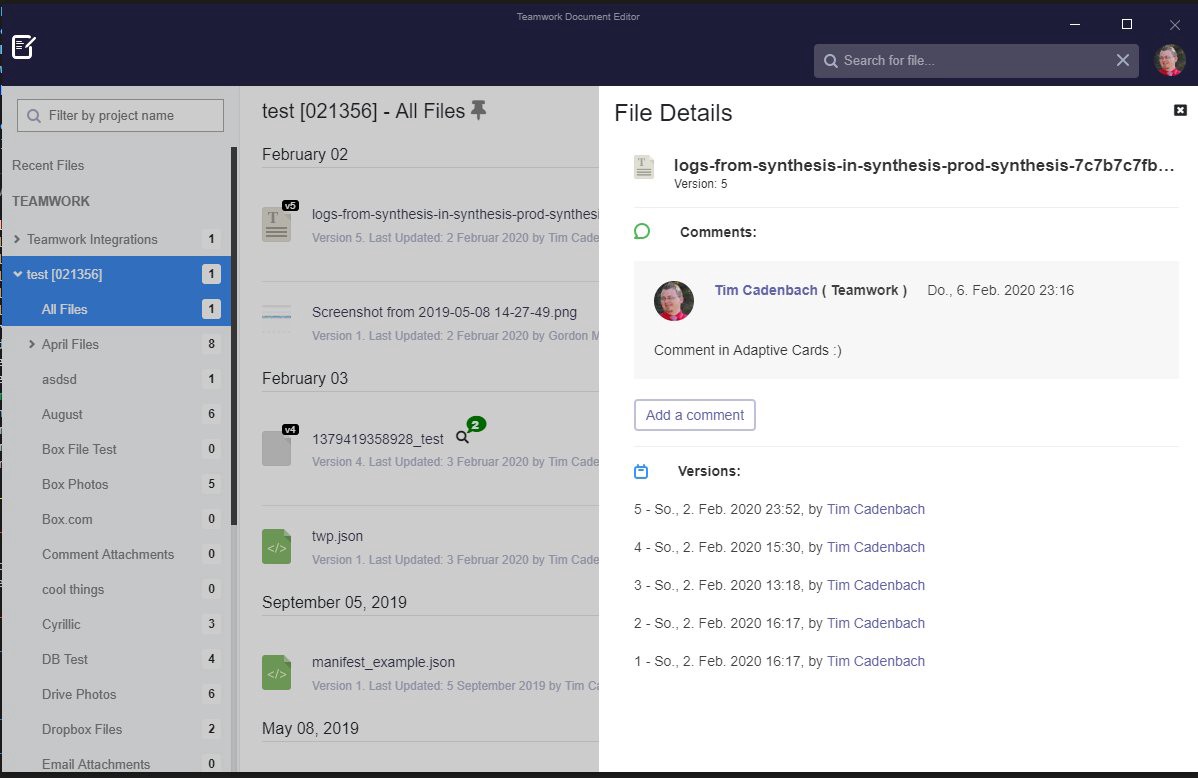The image size is (1198, 778).
Task: Expand the Teamwork Integrations project
Action: point(17,239)
